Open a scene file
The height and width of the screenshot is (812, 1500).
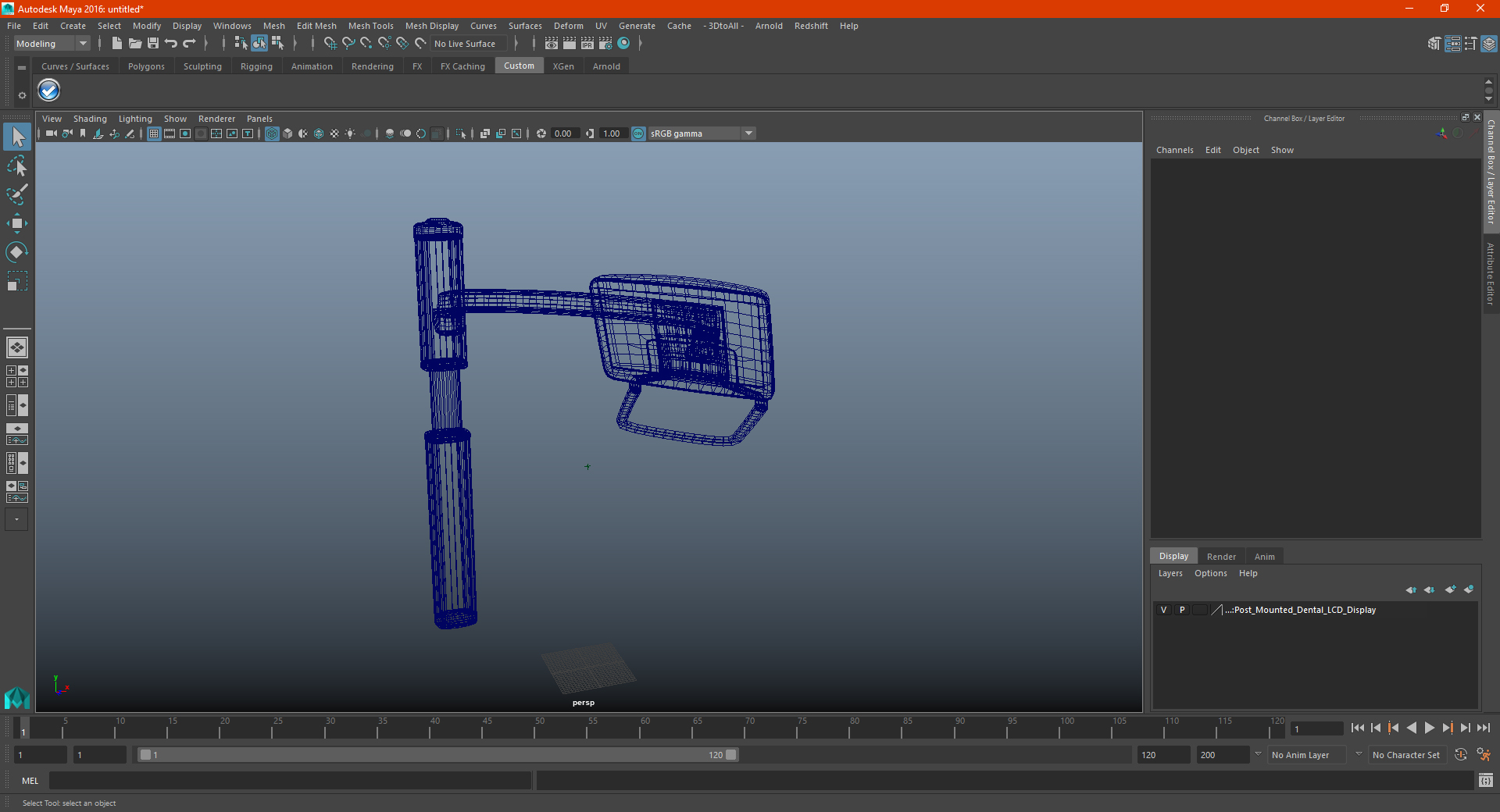coord(134,44)
